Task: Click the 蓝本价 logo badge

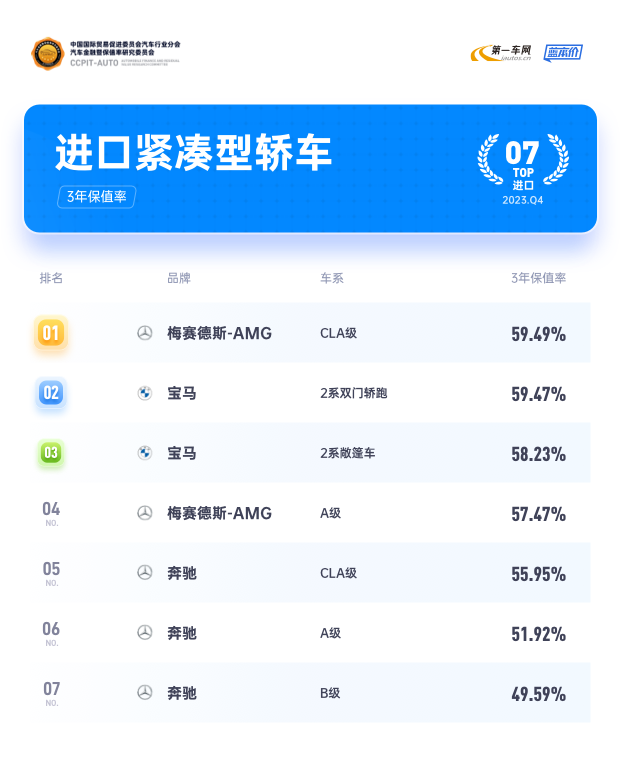Action: click(x=563, y=53)
